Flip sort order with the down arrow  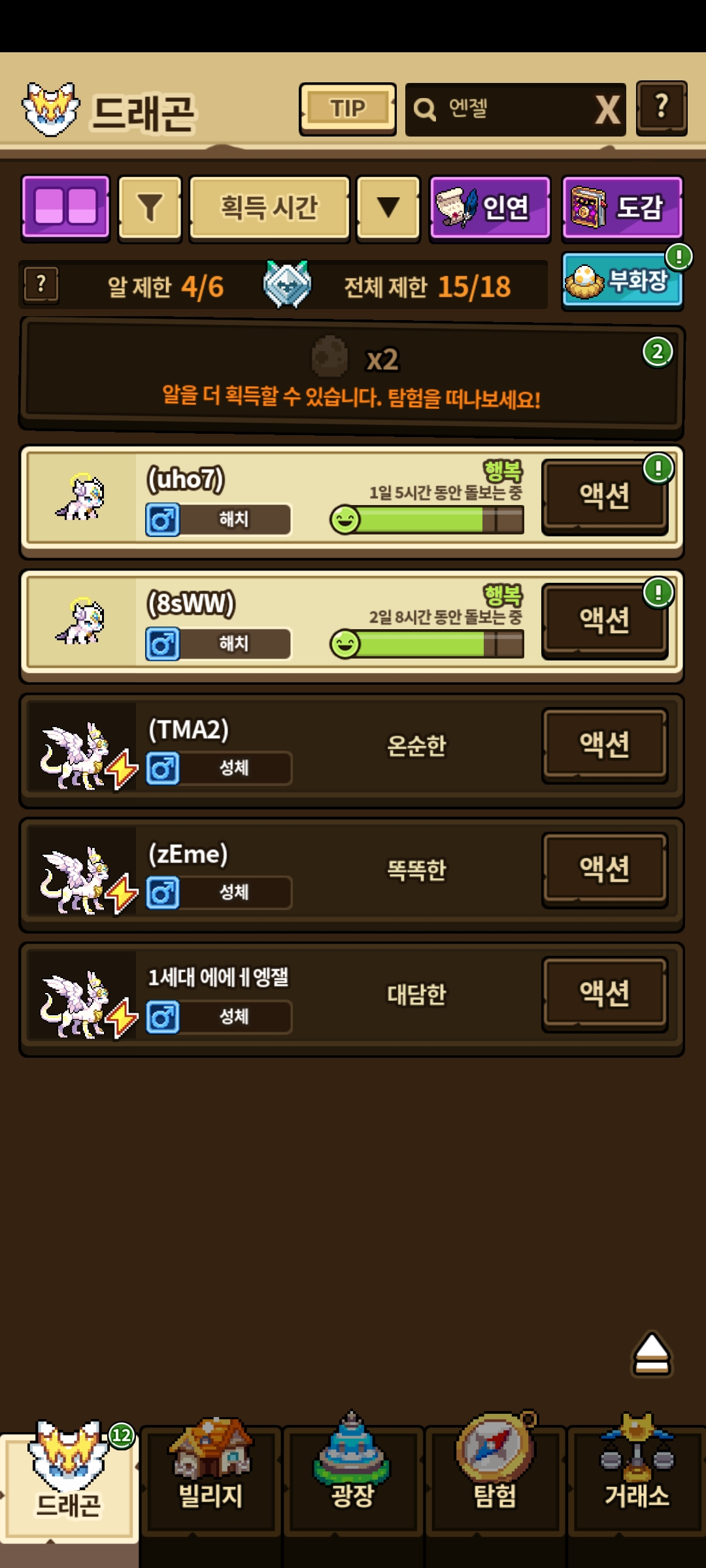tap(388, 207)
